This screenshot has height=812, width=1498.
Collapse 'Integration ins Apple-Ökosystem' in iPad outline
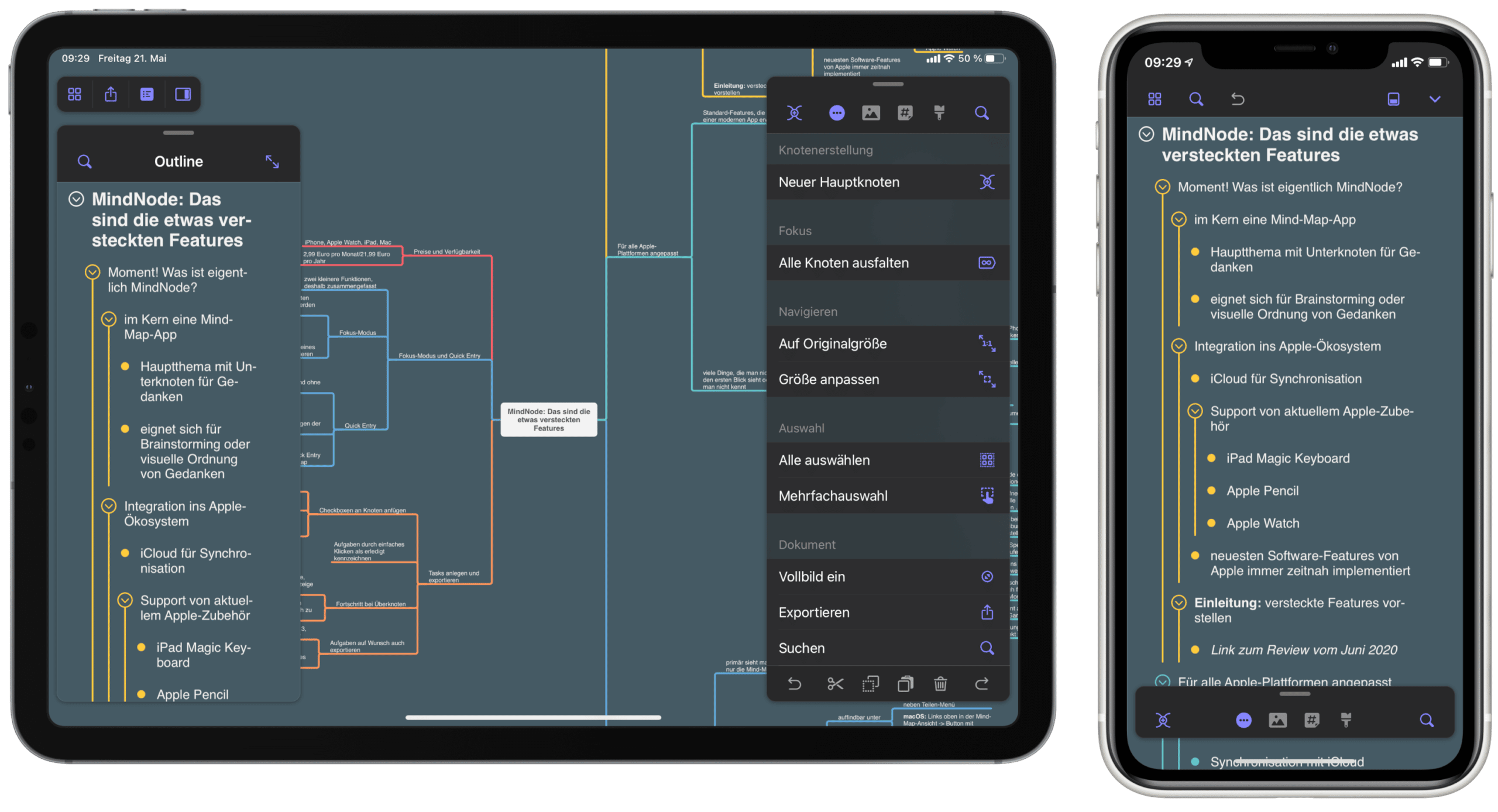pos(108,505)
